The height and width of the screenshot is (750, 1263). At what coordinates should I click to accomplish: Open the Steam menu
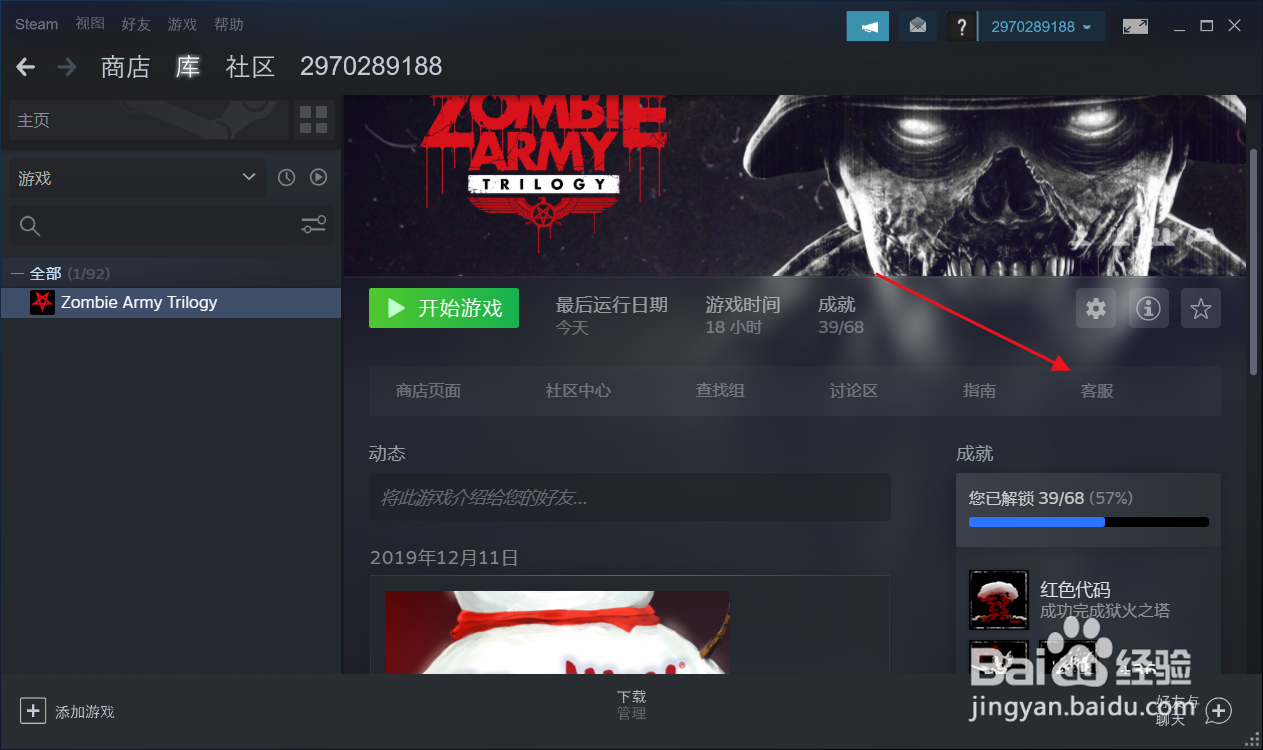tap(36, 24)
